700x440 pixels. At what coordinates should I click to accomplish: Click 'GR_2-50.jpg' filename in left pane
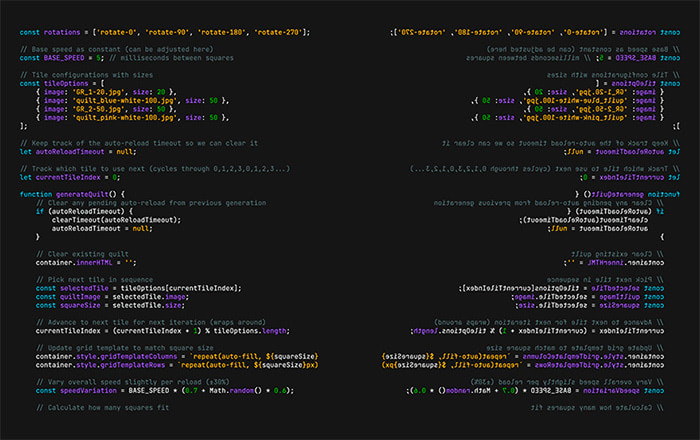coord(103,108)
